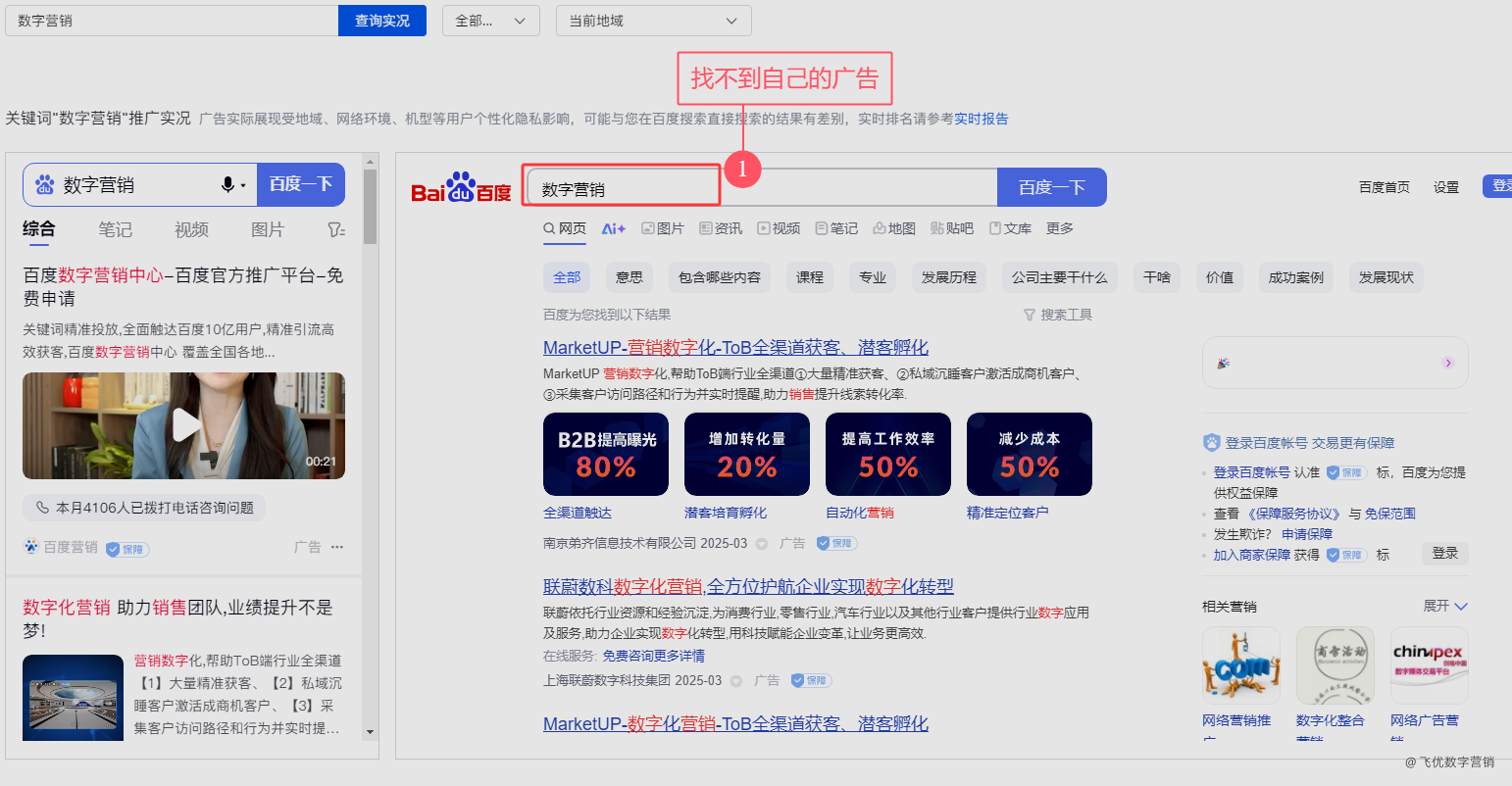
Task: Open the 申请保障 link
Action: 1307,534
